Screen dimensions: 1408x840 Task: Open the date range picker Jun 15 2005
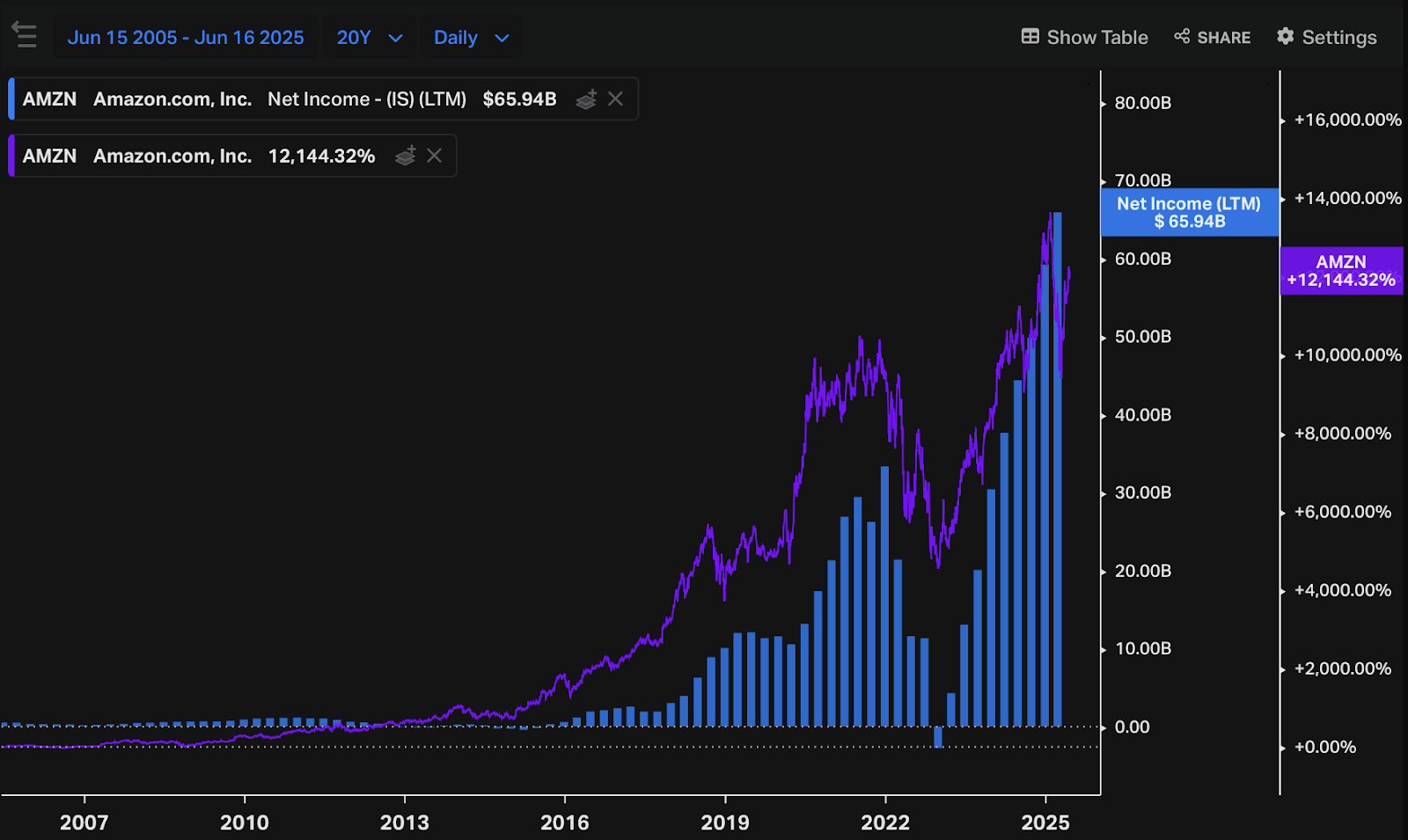(186, 38)
